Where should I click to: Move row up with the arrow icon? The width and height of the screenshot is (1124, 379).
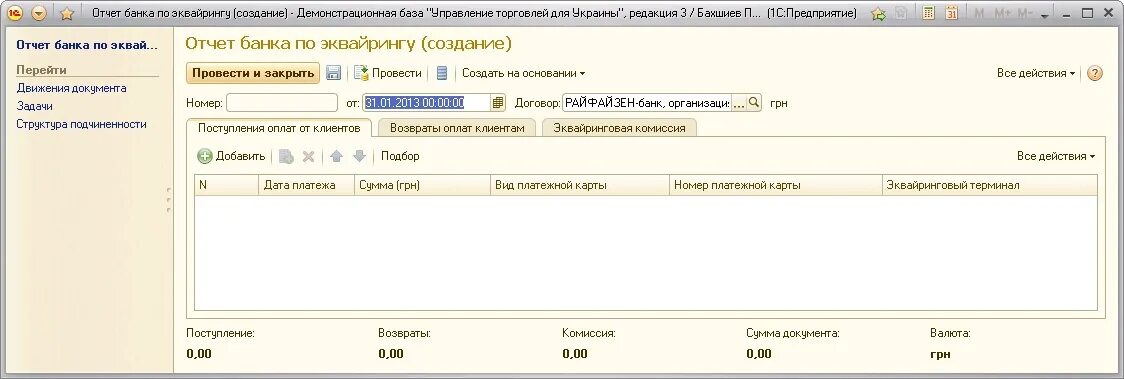tap(336, 156)
